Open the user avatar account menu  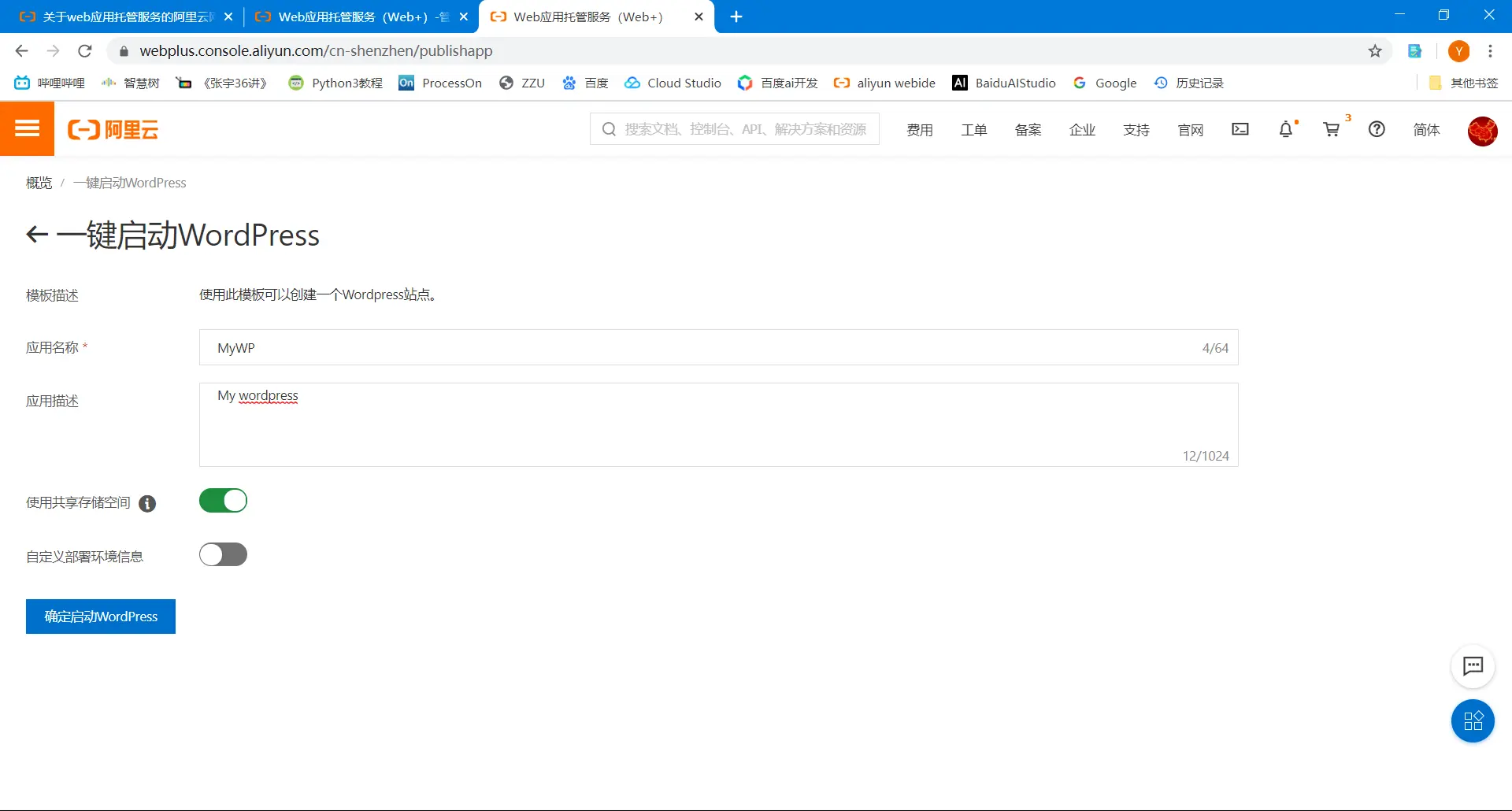point(1483,131)
